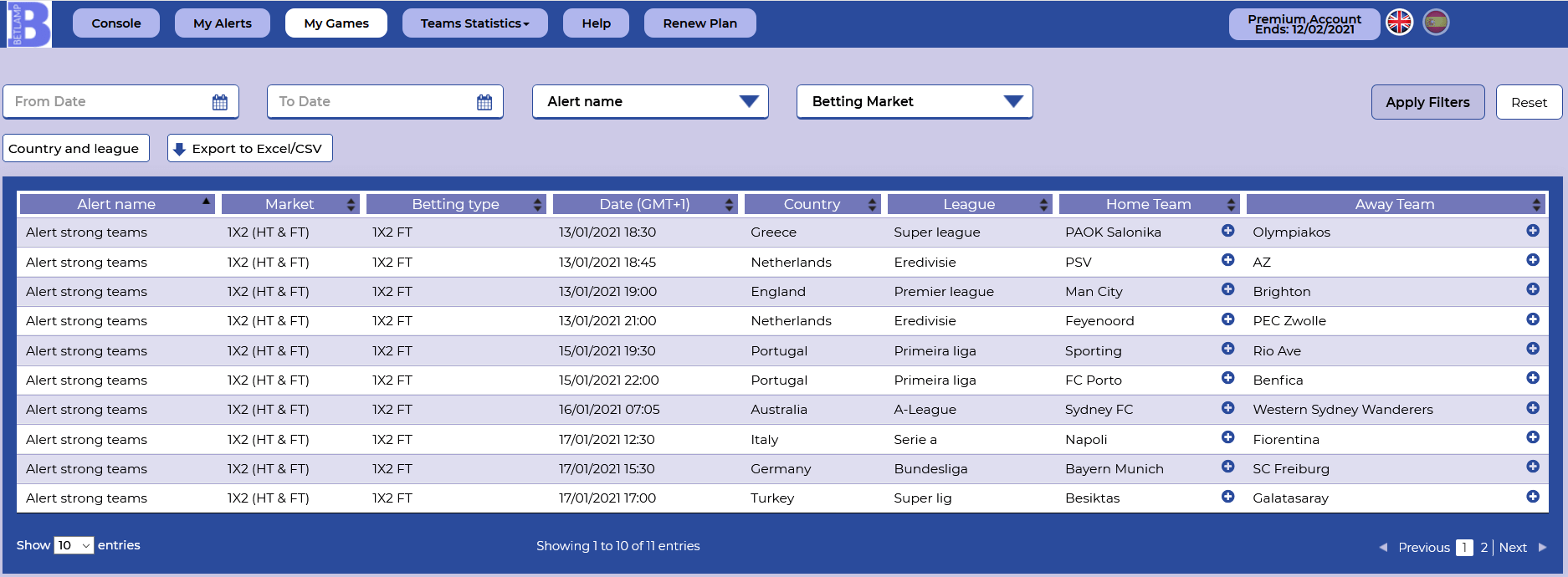The width and height of the screenshot is (1568, 577).
Task: Click the Olympiakos cell text
Action: point(1291,232)
